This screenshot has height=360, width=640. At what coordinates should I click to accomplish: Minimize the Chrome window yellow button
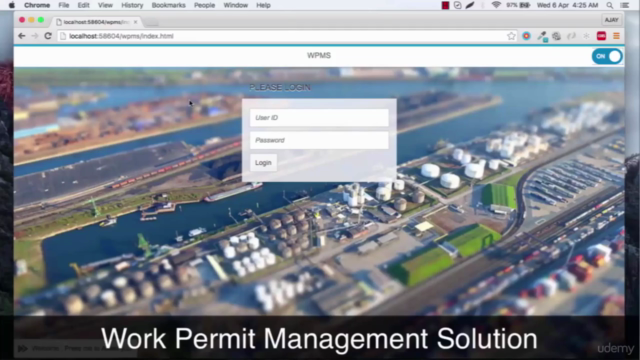point(31,20)
